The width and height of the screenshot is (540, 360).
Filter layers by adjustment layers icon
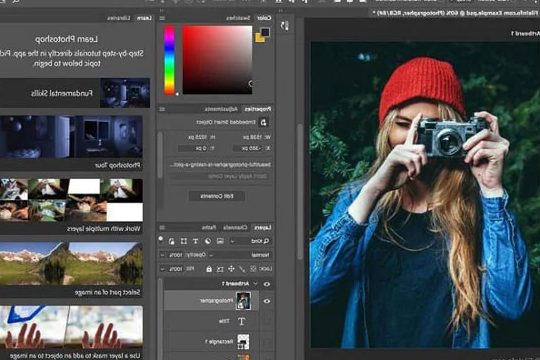(208, 241)
